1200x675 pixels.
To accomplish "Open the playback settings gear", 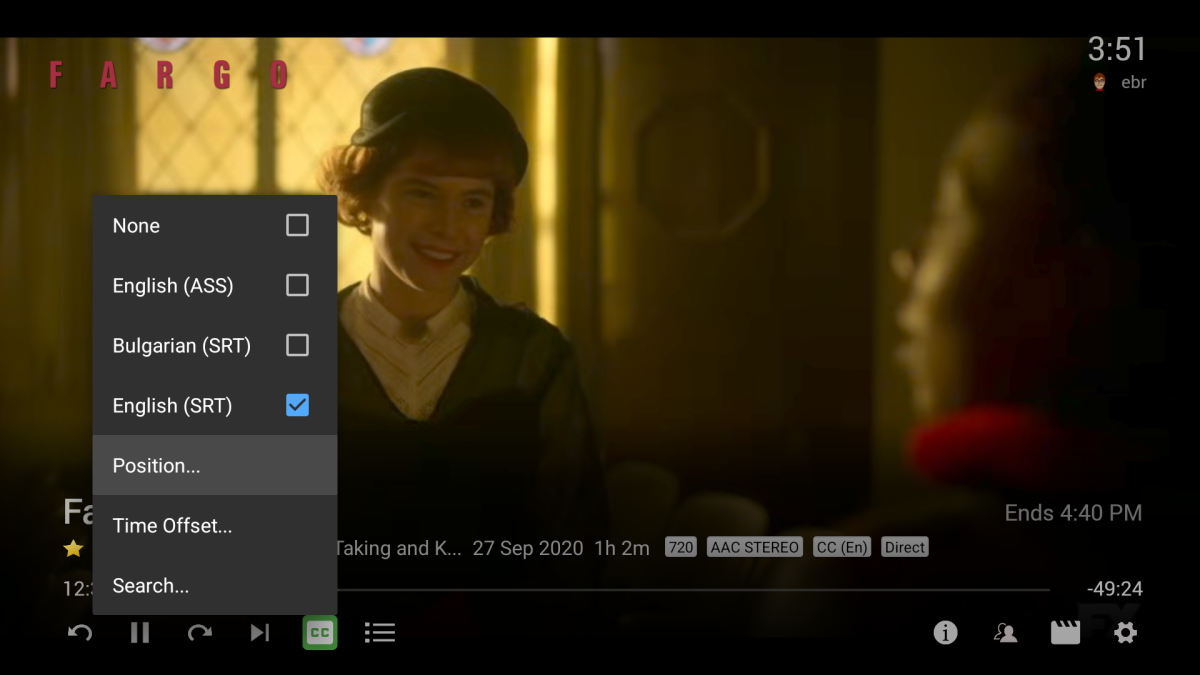I will coord(1126,632).
